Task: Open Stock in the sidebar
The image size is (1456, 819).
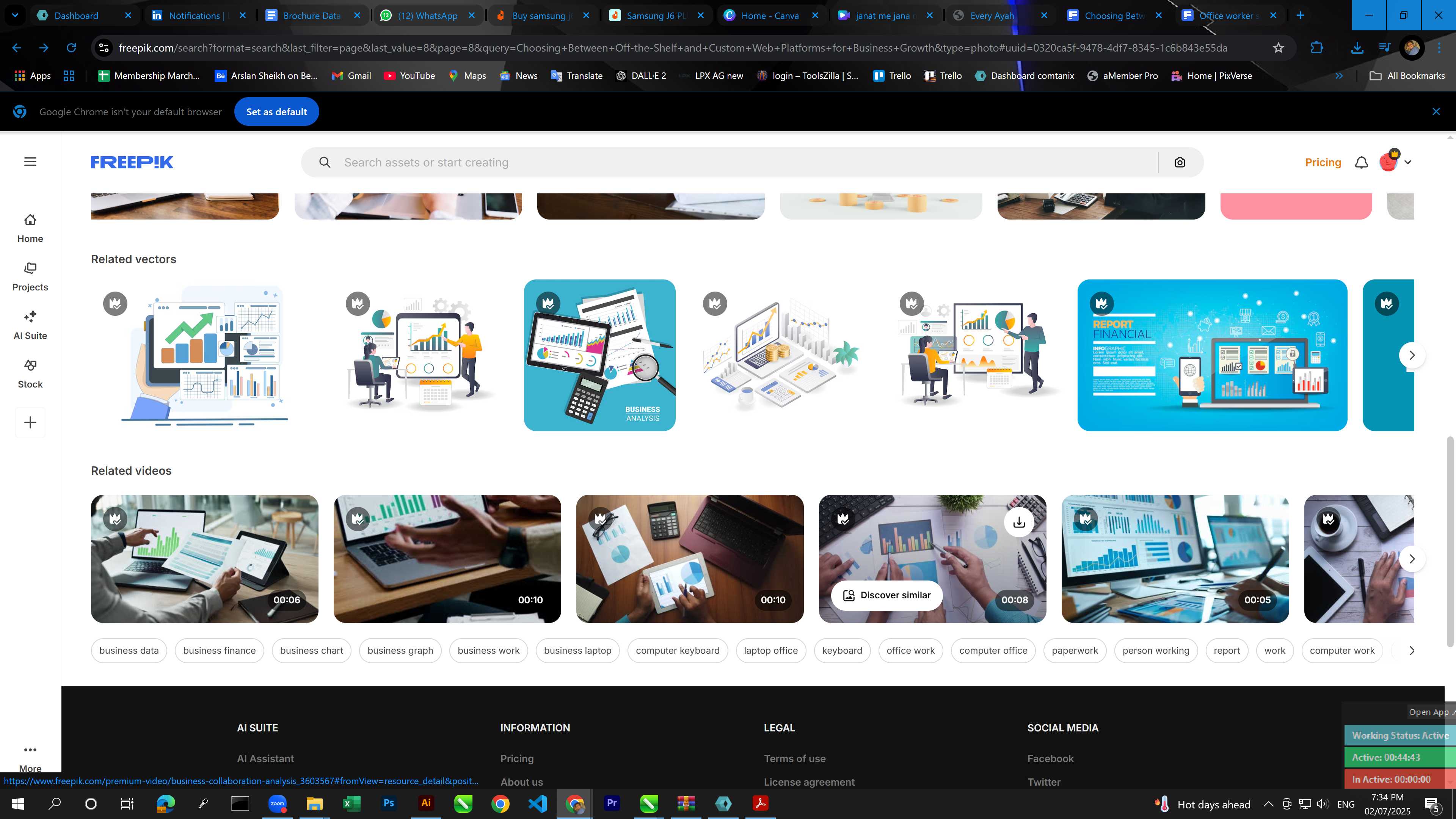Action: [x=30, y=374]
